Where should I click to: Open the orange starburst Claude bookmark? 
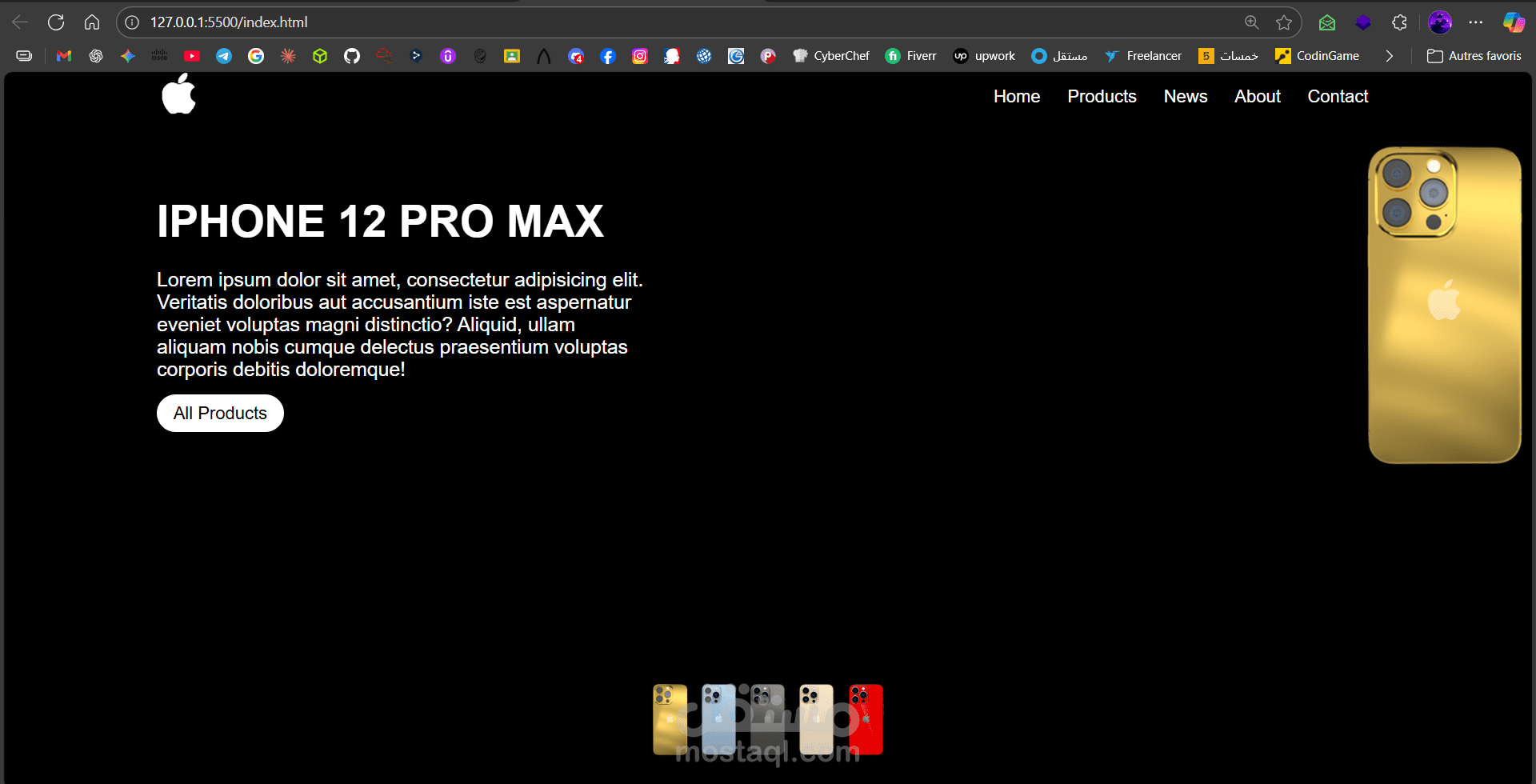(288, 56)
